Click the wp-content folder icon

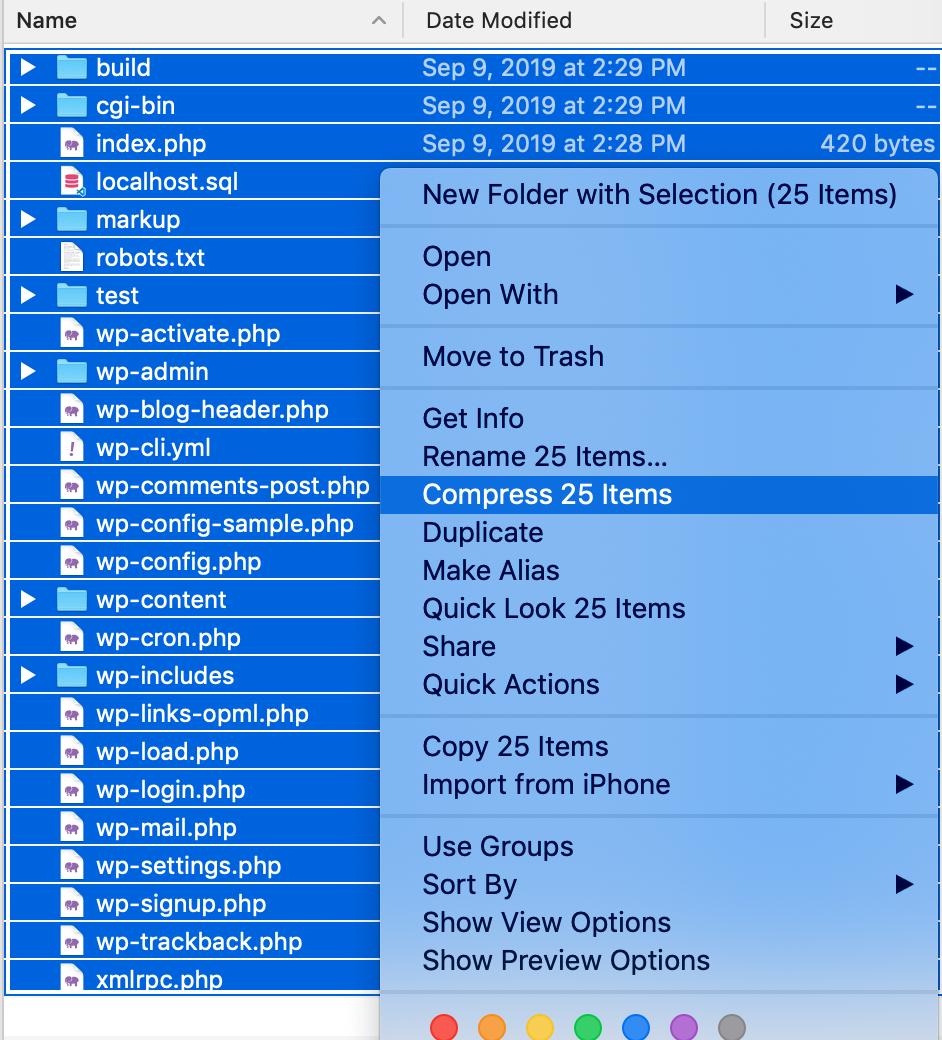72,600
